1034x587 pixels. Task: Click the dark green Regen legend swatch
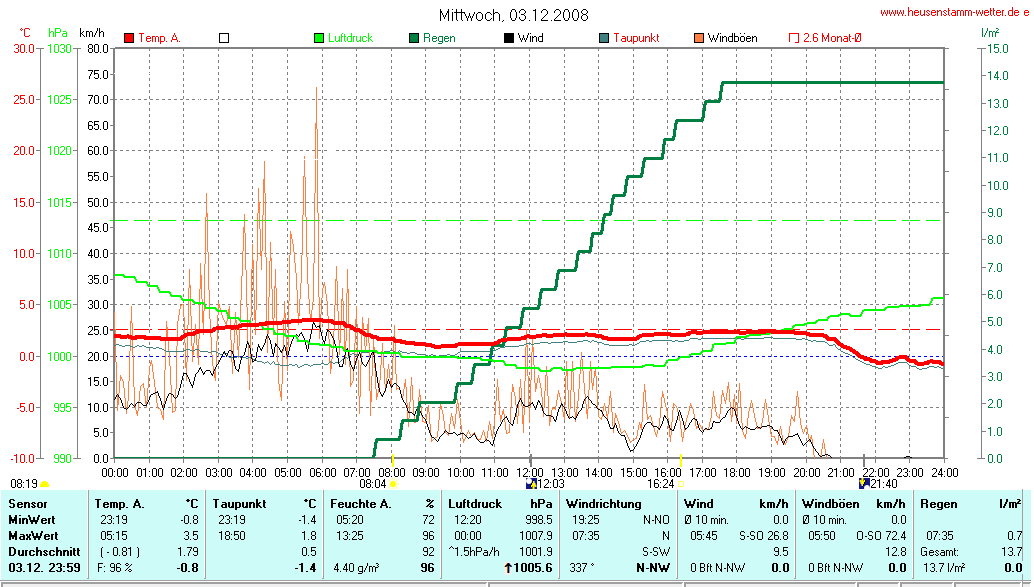pos(413,38)
